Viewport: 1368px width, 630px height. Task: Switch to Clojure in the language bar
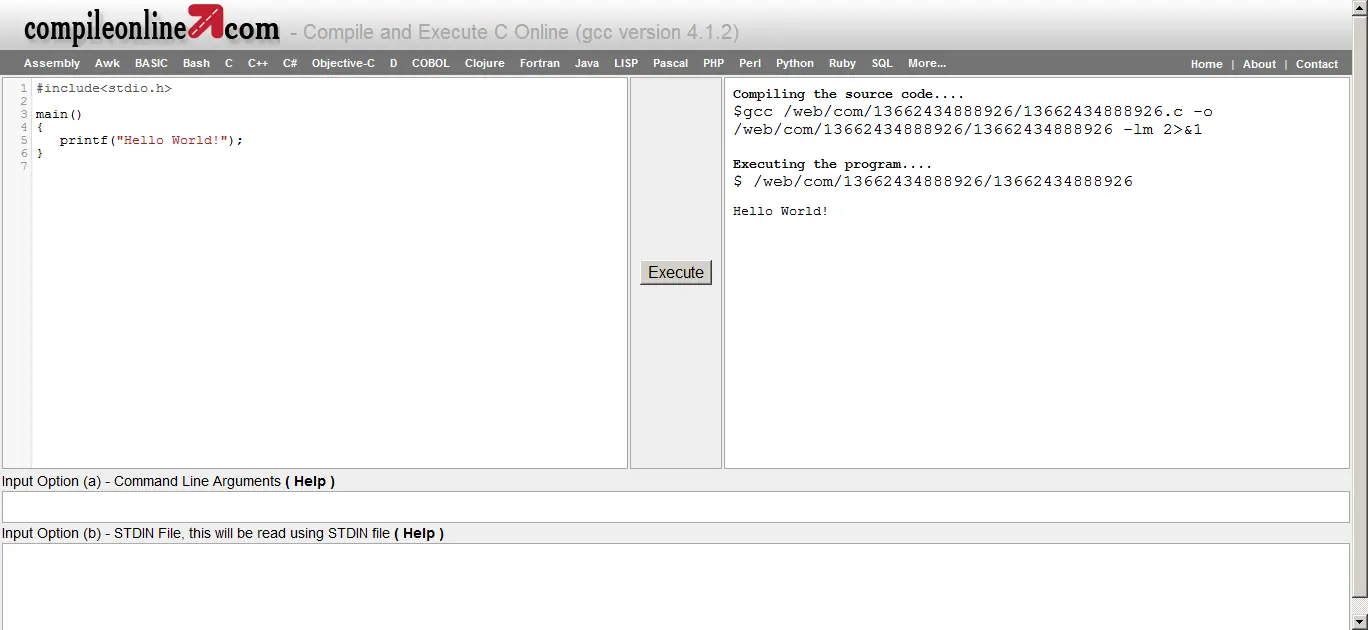pos(485,63)
